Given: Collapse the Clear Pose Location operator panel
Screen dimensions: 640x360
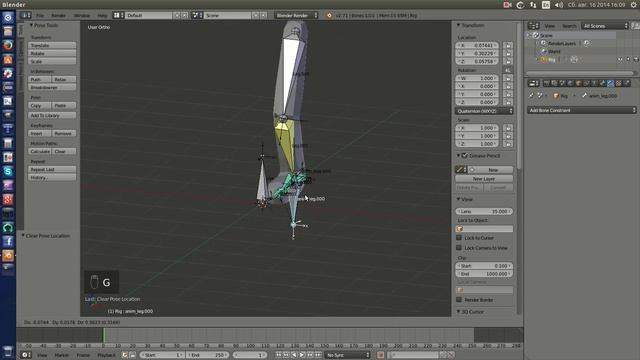Looking at the screenshot, I should (23, 236).
